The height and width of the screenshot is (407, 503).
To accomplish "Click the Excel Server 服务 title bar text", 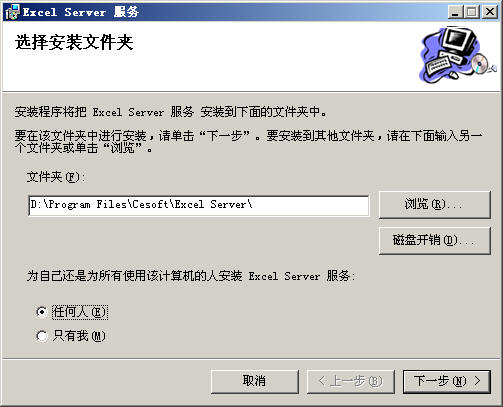I will coord(81,12).
